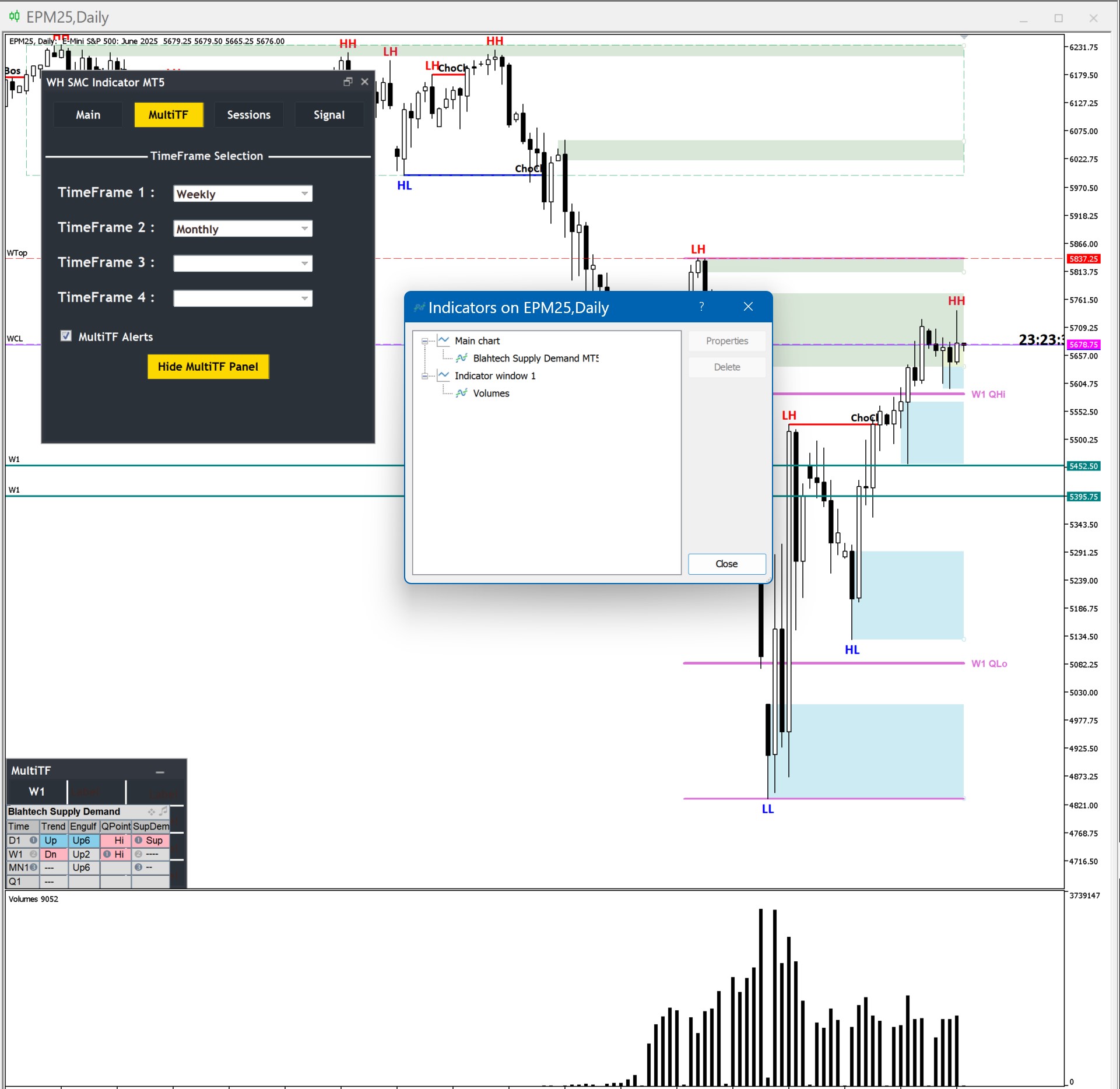Click the MN1 number 3 circle in Time column
Screen dimensions: 1120x1089
pos(33,867)
